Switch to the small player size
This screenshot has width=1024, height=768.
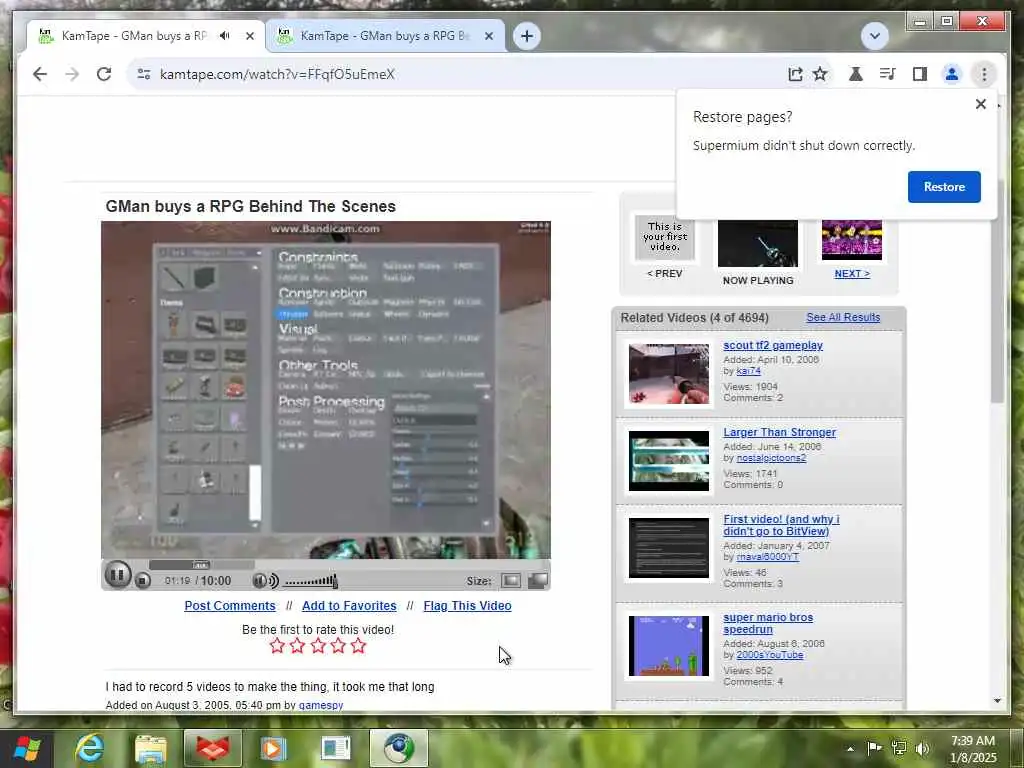tap(511, 580)
